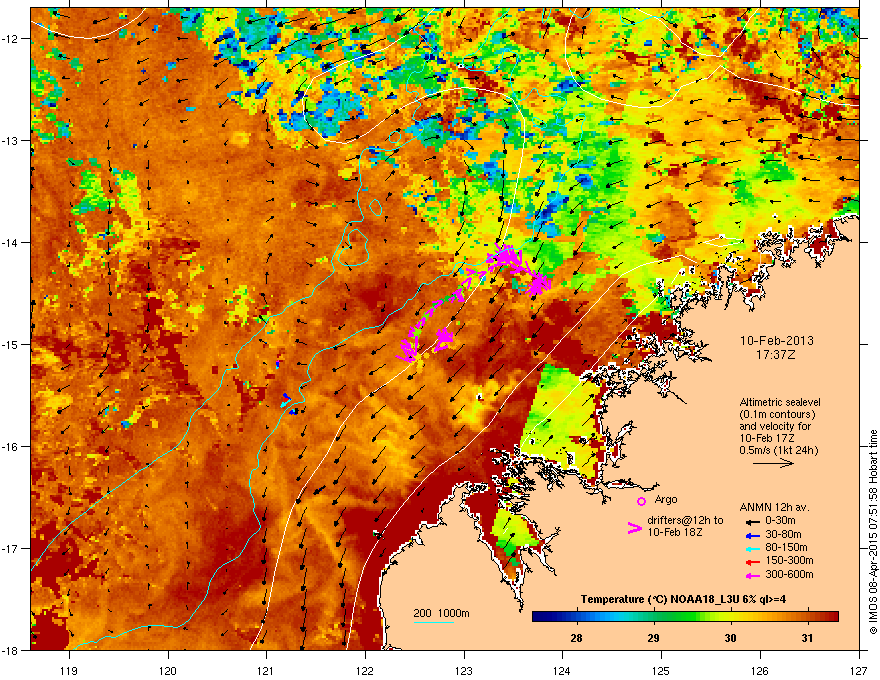The width and height of the screenshot is (880, 680).
Task: Click the red 150-300m arrow legend icon
Action: (x=752, y=561)
